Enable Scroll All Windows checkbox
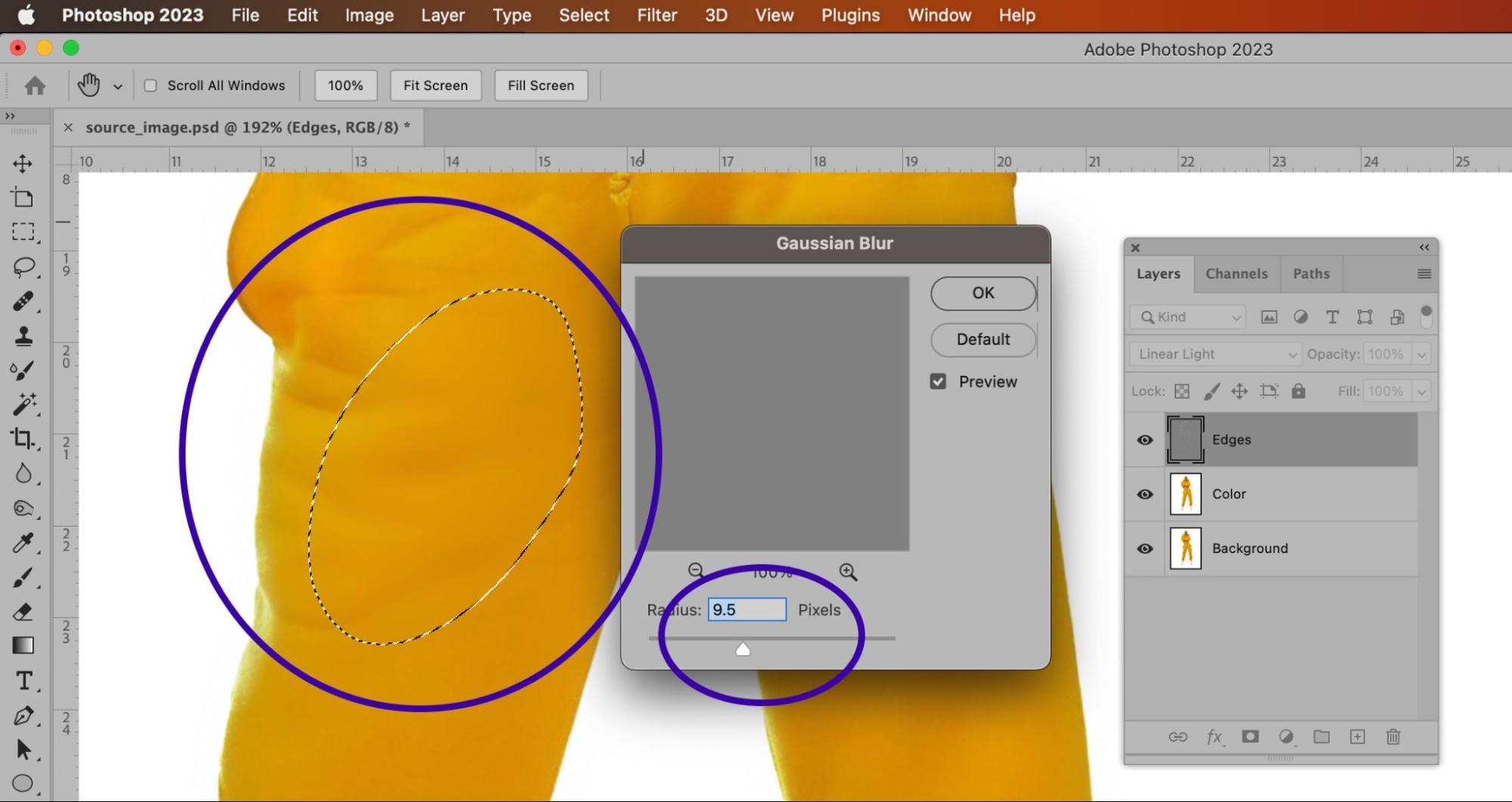This screenshot has height=802, width=1512. click(151, 85)
